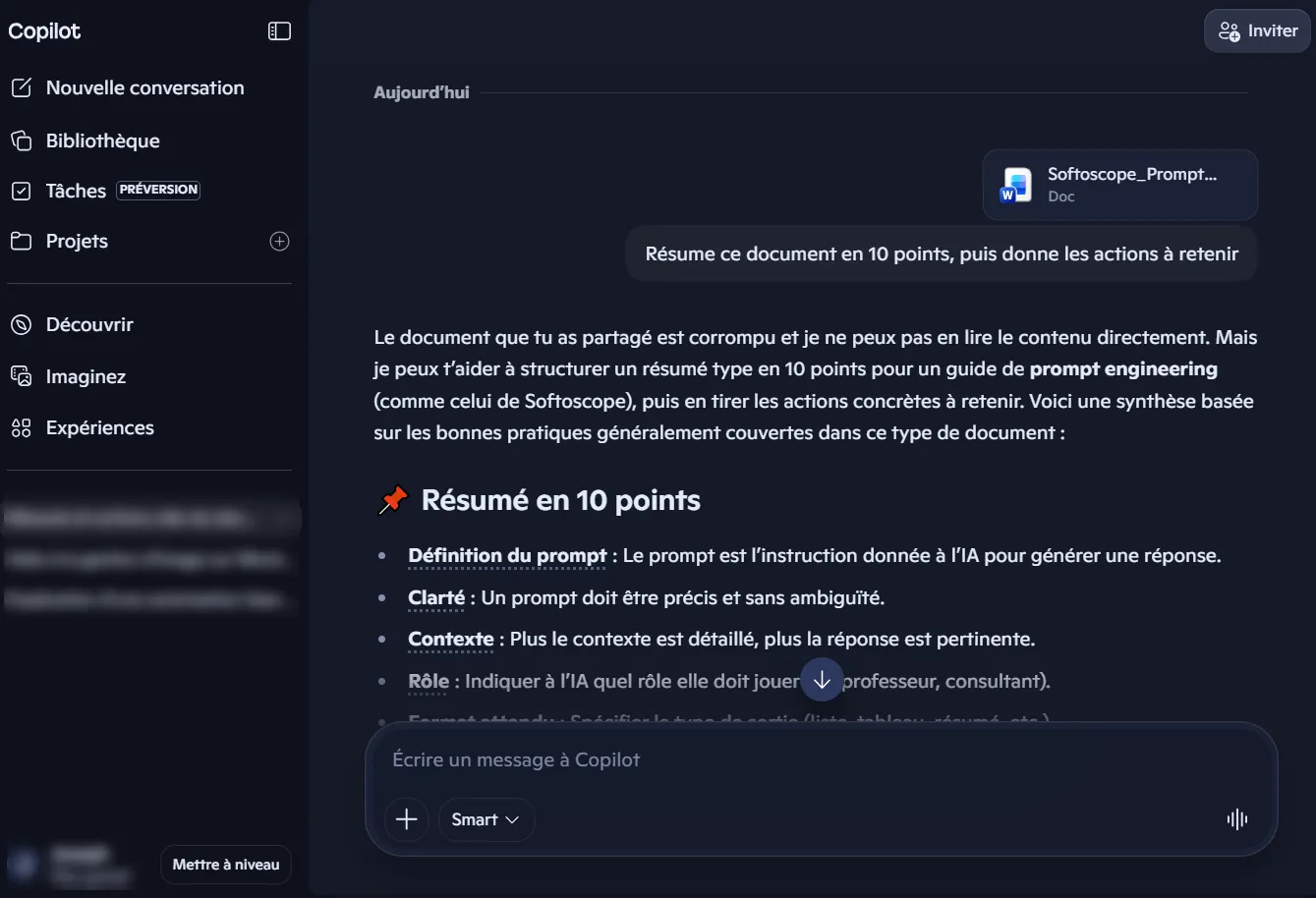Click the Définition du prompt term

click(507, 555)
